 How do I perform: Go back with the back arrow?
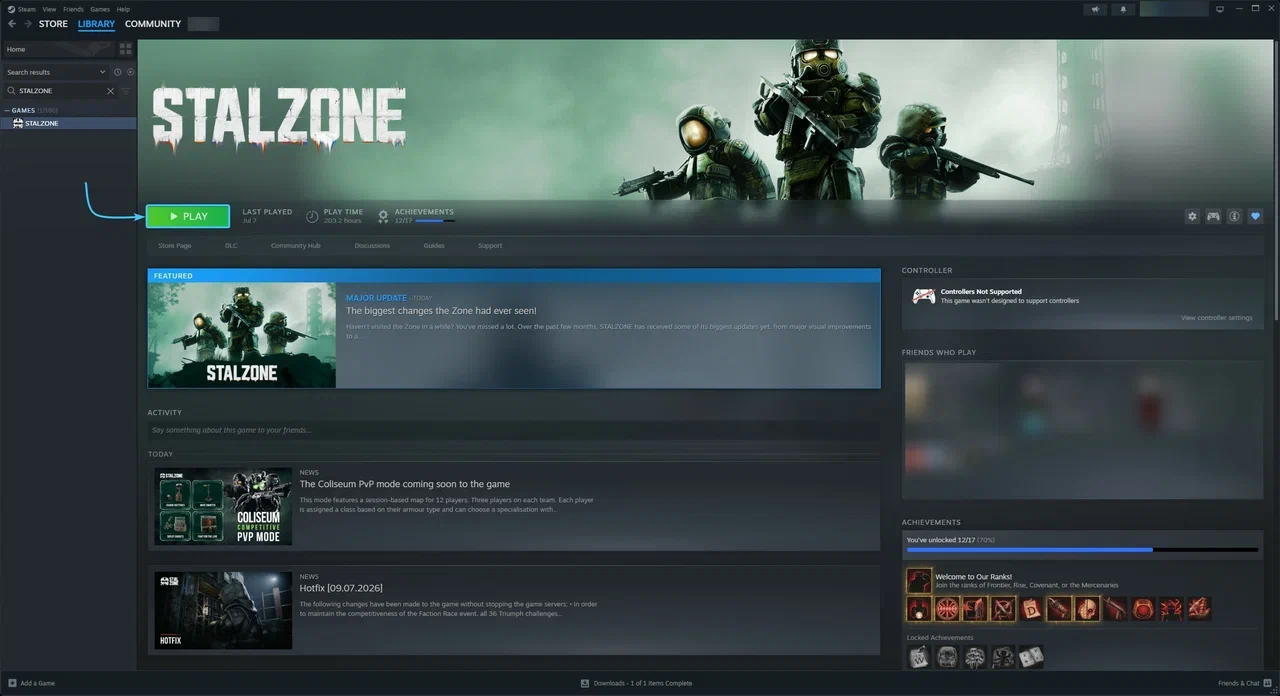12,24
